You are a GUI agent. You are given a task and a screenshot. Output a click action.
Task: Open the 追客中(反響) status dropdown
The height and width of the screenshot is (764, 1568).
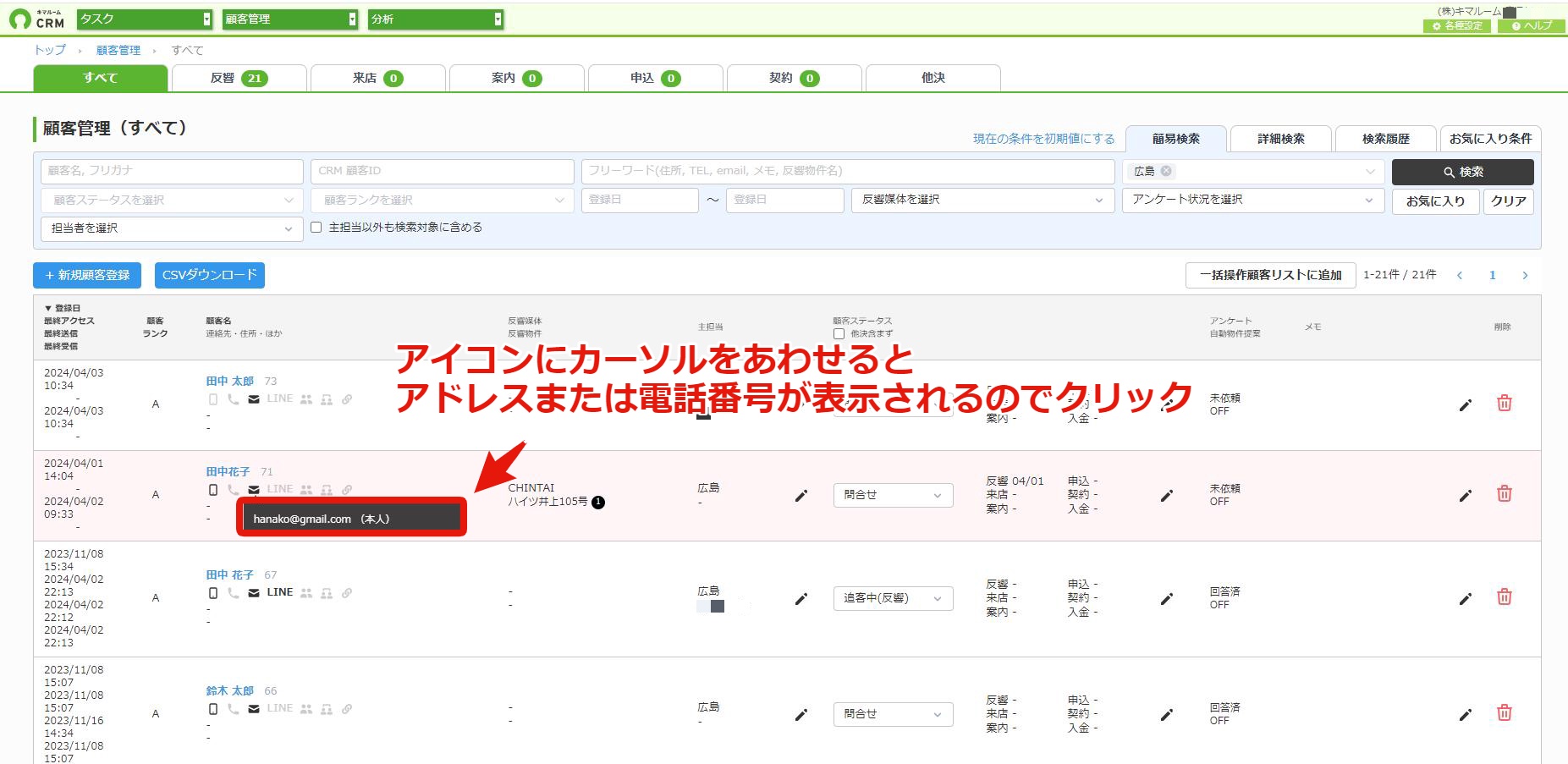pos(893,598)
